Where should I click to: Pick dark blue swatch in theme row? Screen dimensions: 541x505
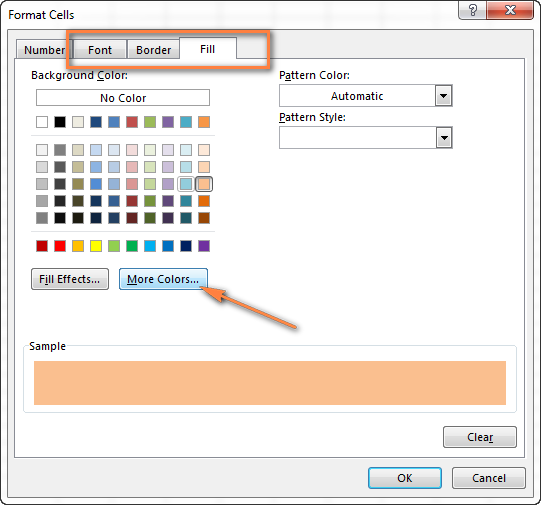pos(96,122)
